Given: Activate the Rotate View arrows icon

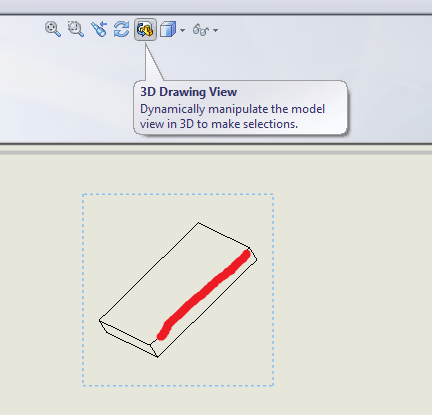Looking at the screenshot, I should [121, 29].
